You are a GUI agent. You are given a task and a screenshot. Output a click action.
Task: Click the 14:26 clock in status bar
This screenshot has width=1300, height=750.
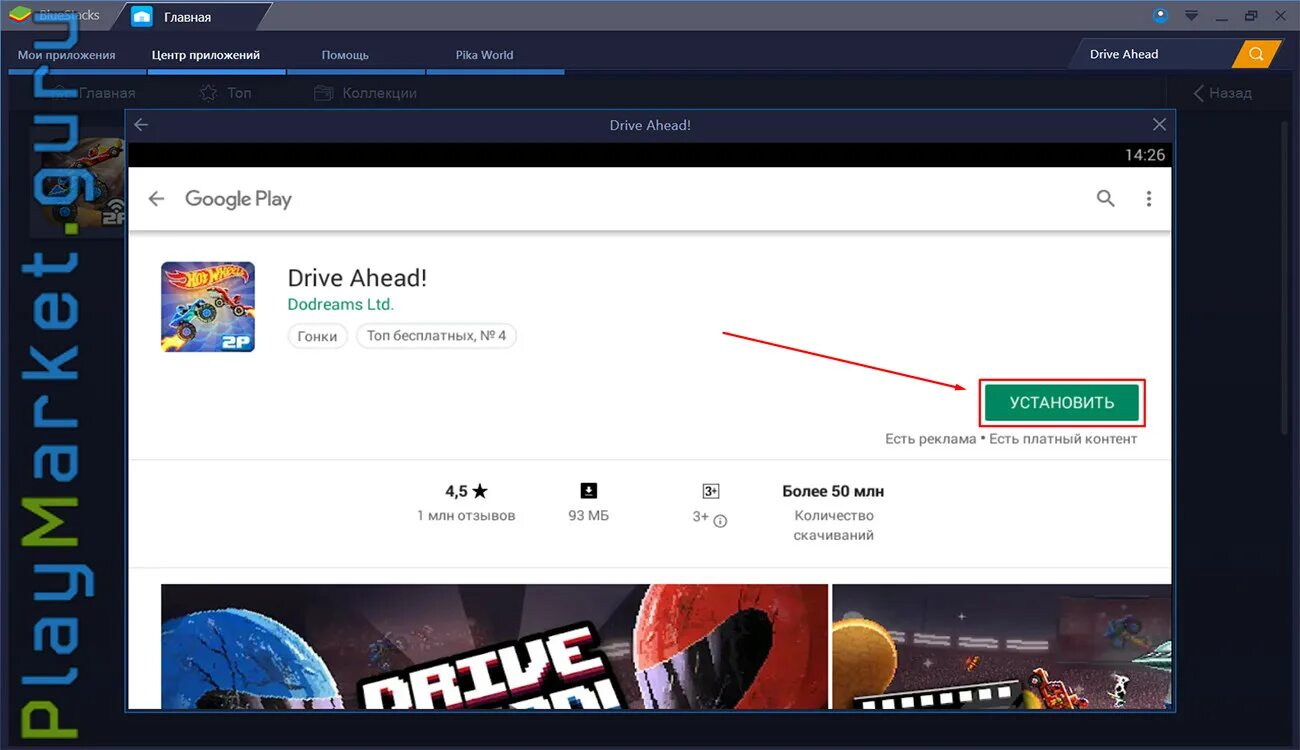pos(1145,155)
